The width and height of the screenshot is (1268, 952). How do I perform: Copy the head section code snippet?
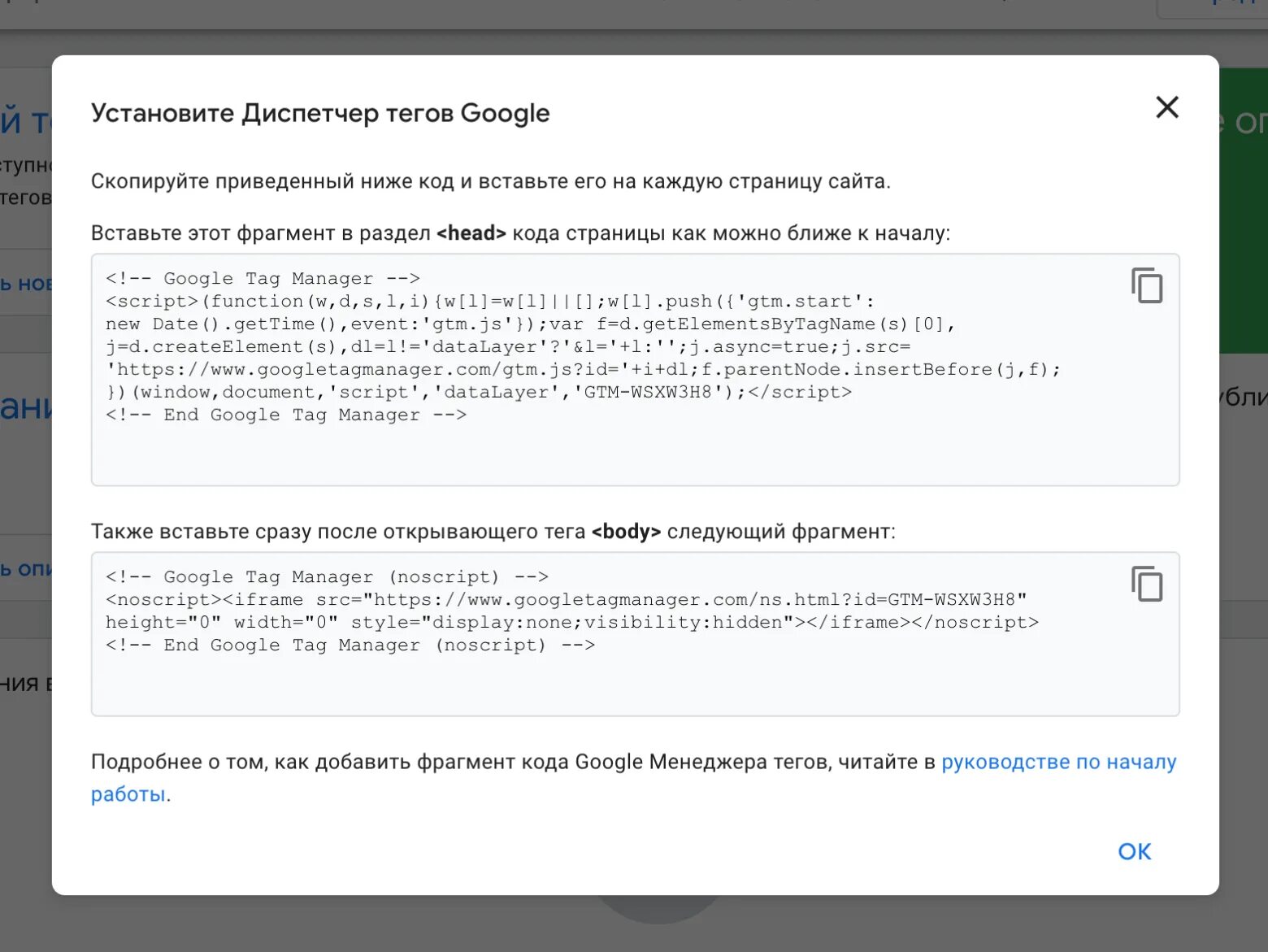pyautogui.click(x=1147, y=285)
